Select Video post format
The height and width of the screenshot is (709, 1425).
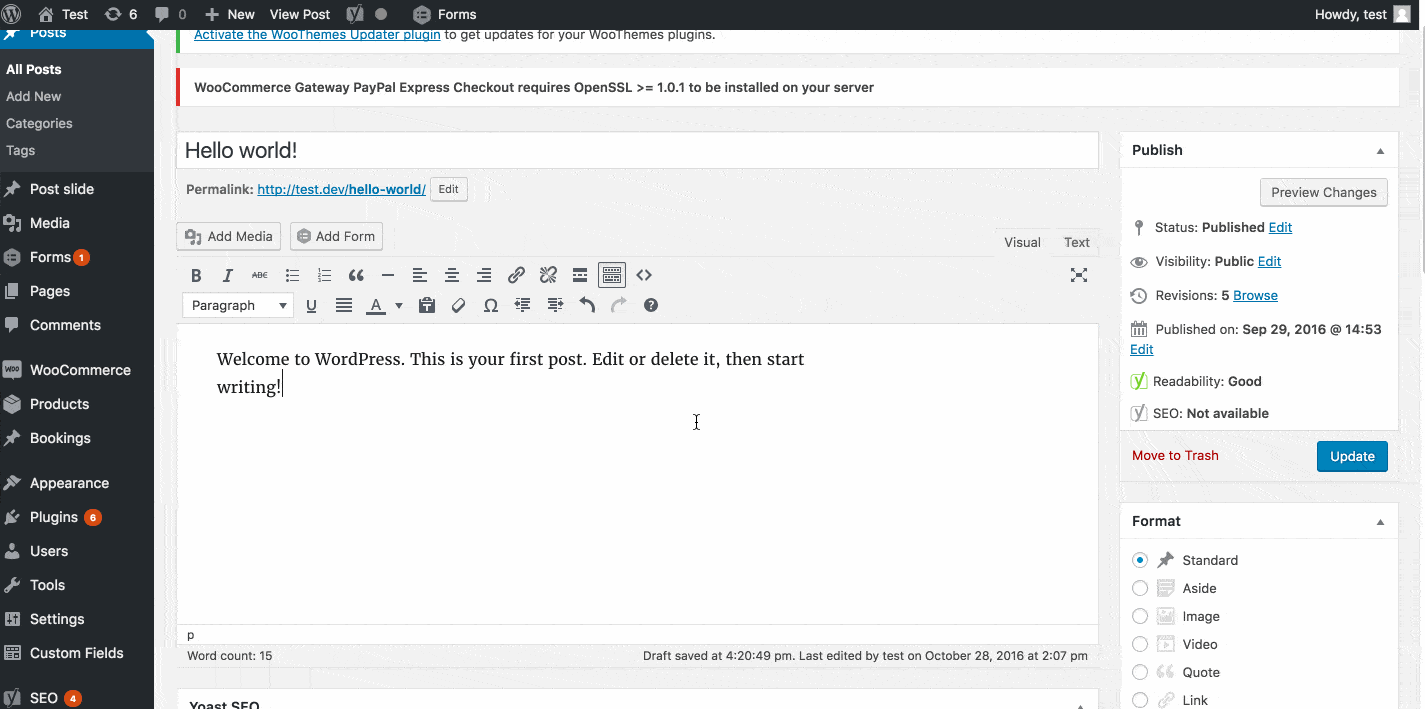coord(1140,644)
